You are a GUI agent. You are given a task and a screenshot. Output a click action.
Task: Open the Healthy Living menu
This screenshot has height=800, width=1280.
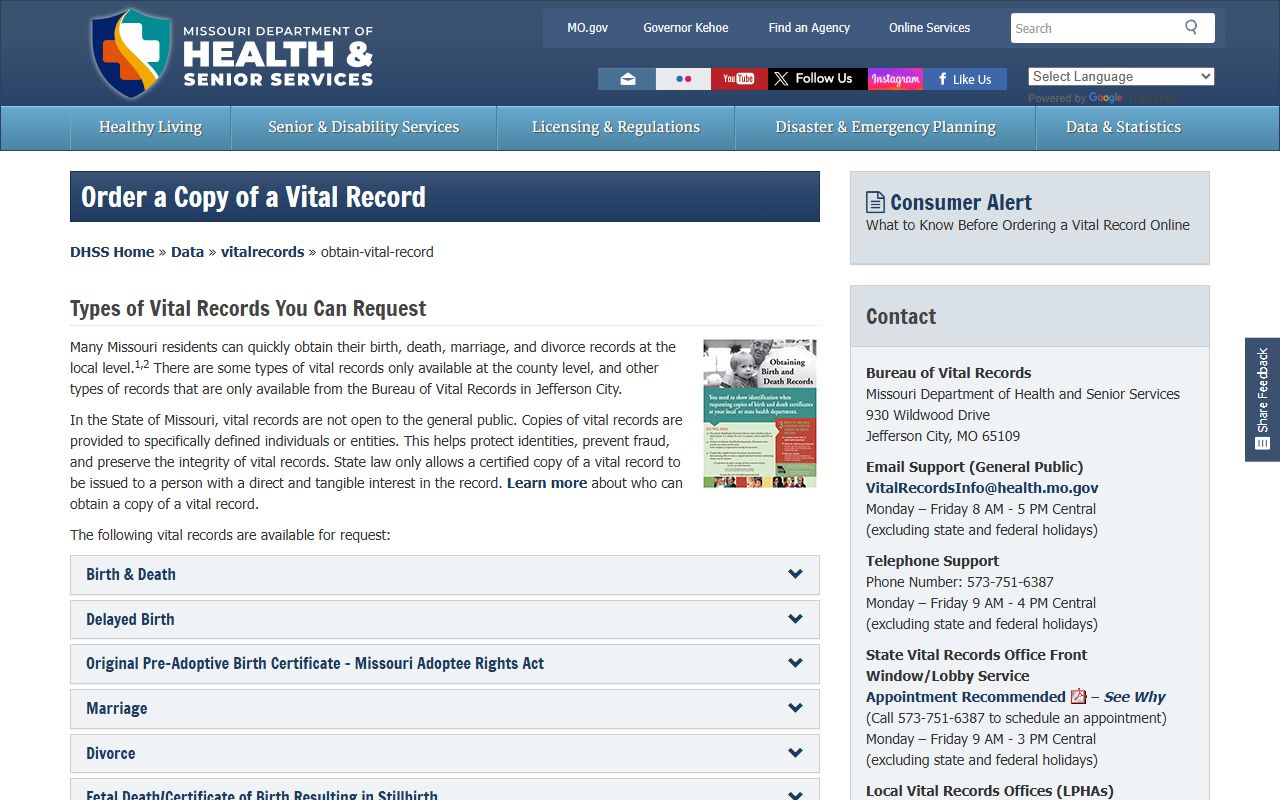[x=150, y=128]
